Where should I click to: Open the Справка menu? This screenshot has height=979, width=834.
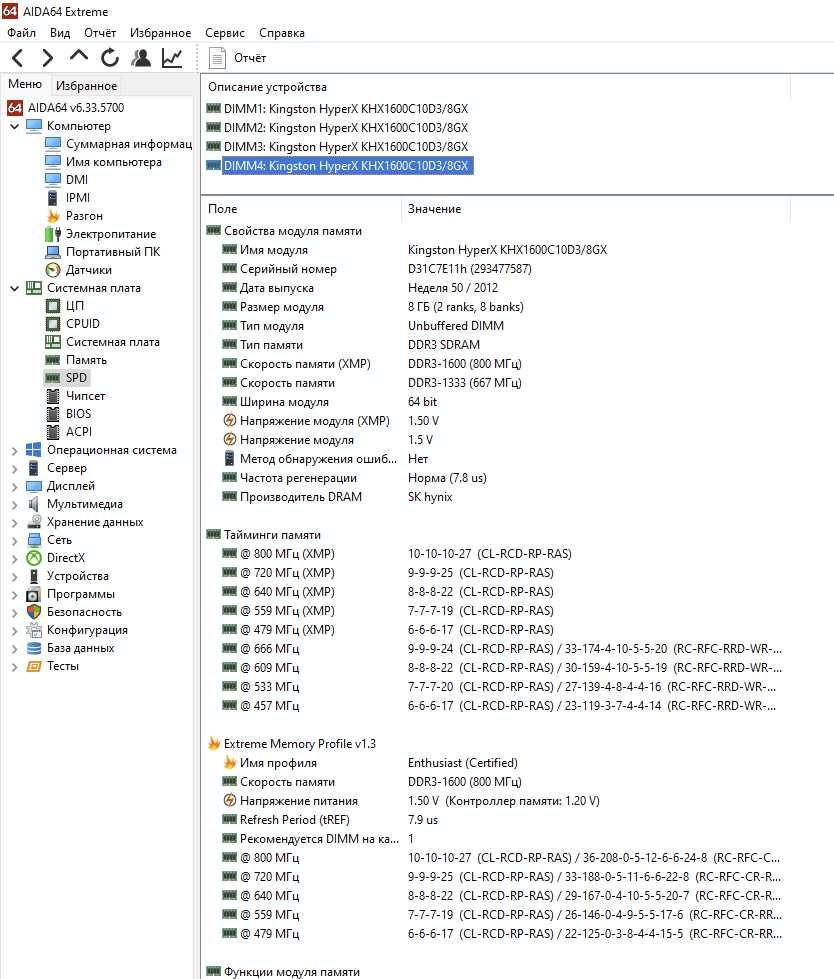[282, 32]
